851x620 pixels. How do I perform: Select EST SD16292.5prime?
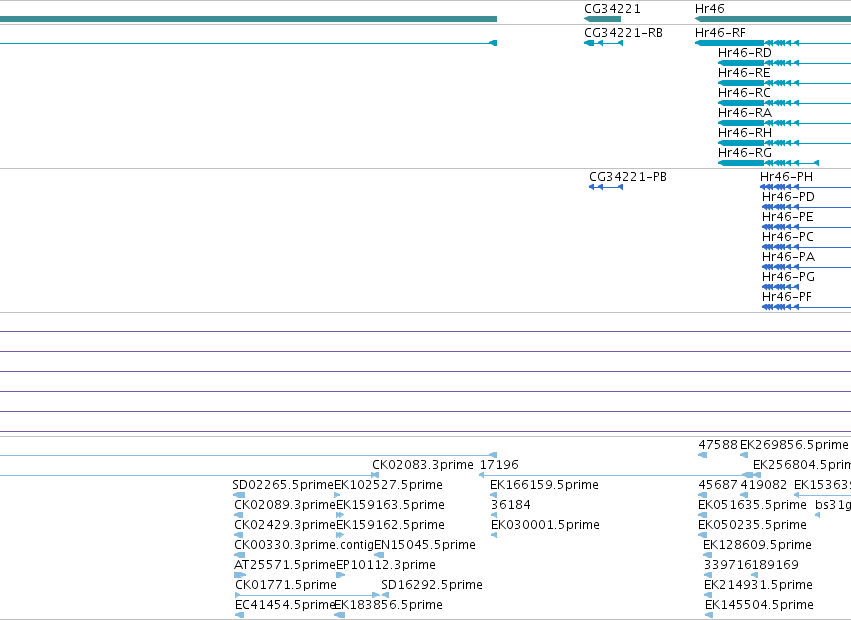click(x=432, y=586)
